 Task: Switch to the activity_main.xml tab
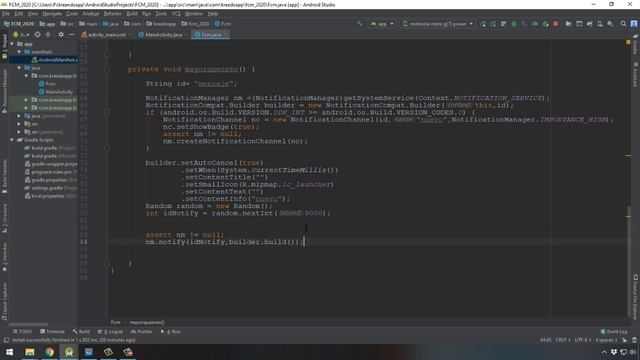(104, 35)
